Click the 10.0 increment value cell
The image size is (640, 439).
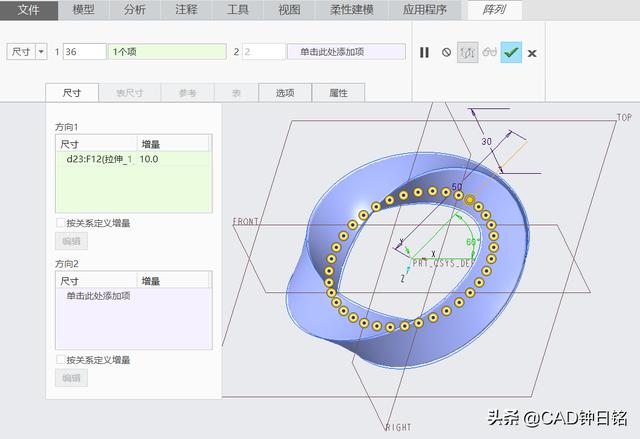(150, 159)
